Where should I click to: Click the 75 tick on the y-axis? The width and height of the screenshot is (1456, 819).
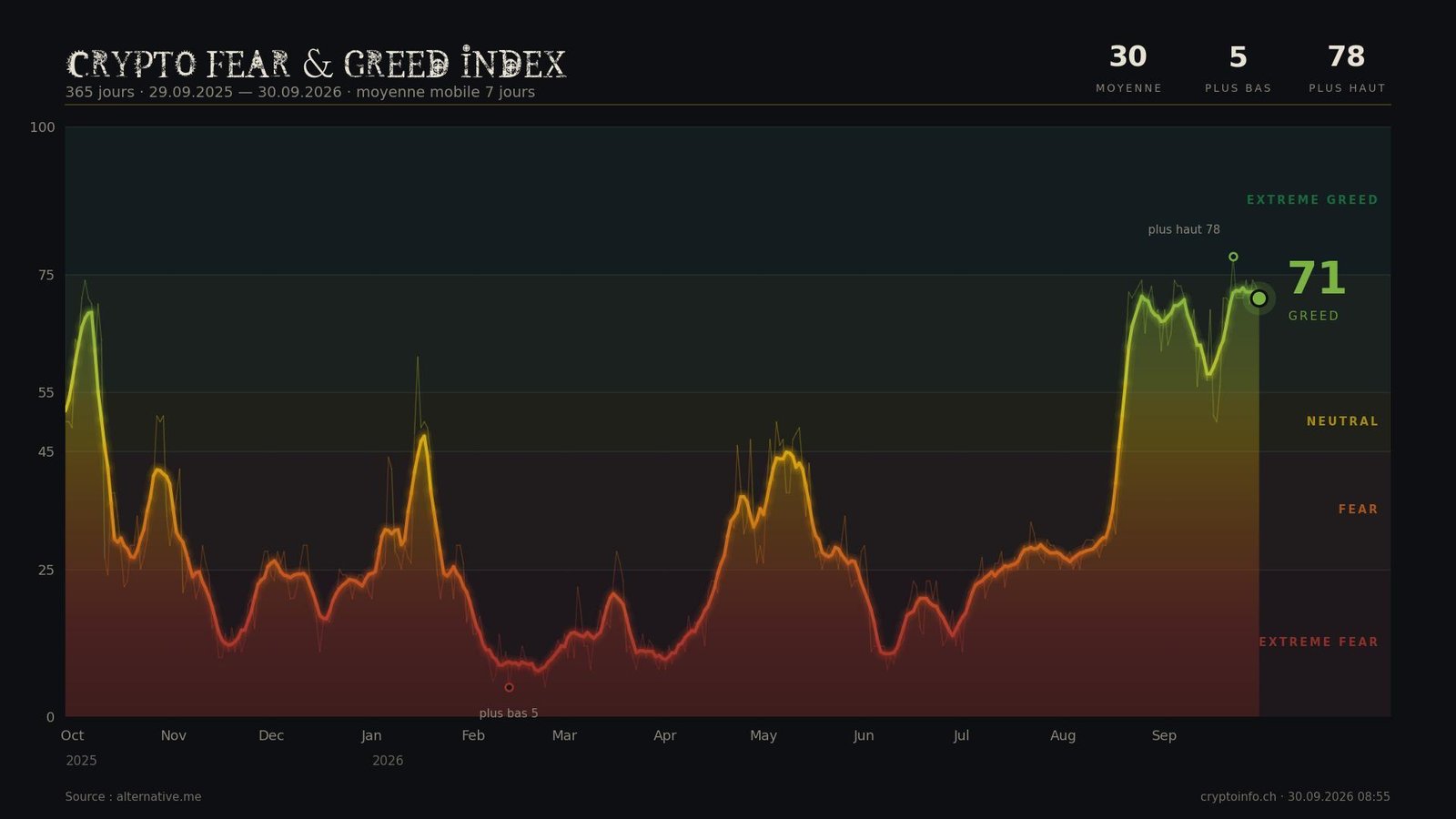45,275
